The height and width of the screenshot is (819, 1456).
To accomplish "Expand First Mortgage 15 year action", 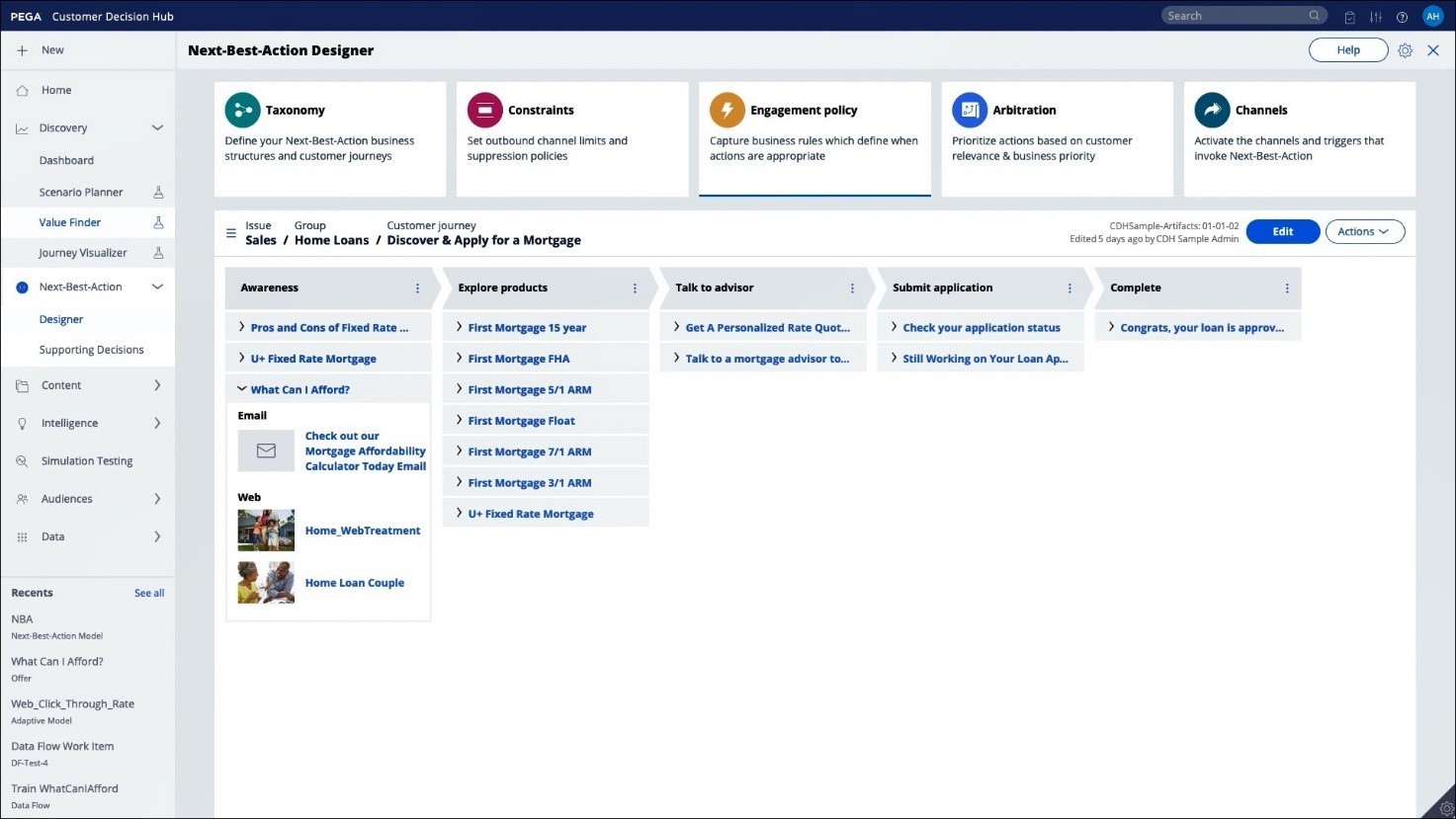I will pyautogui.click(x=460, y=327).
